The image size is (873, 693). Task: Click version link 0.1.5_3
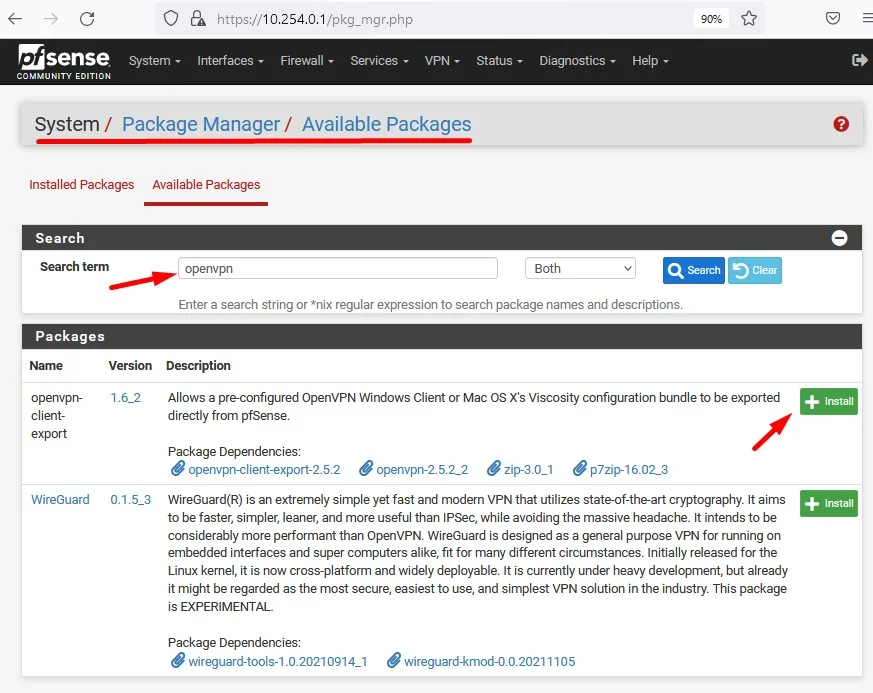pos(130,500)
